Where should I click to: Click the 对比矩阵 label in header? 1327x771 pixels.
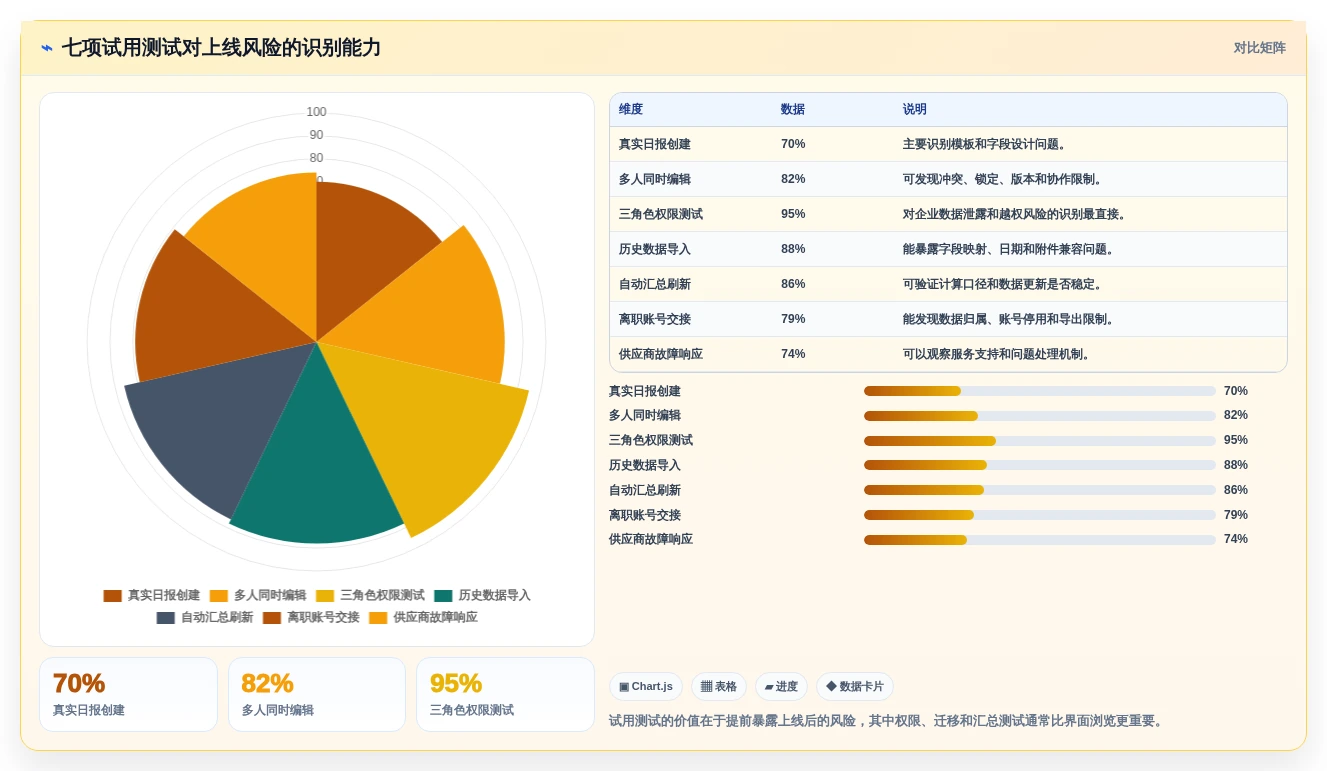click(1259, 48)
